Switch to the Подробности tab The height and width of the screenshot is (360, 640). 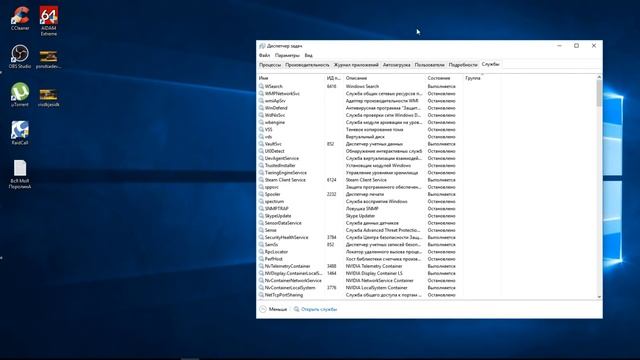[x=463, y=65]
